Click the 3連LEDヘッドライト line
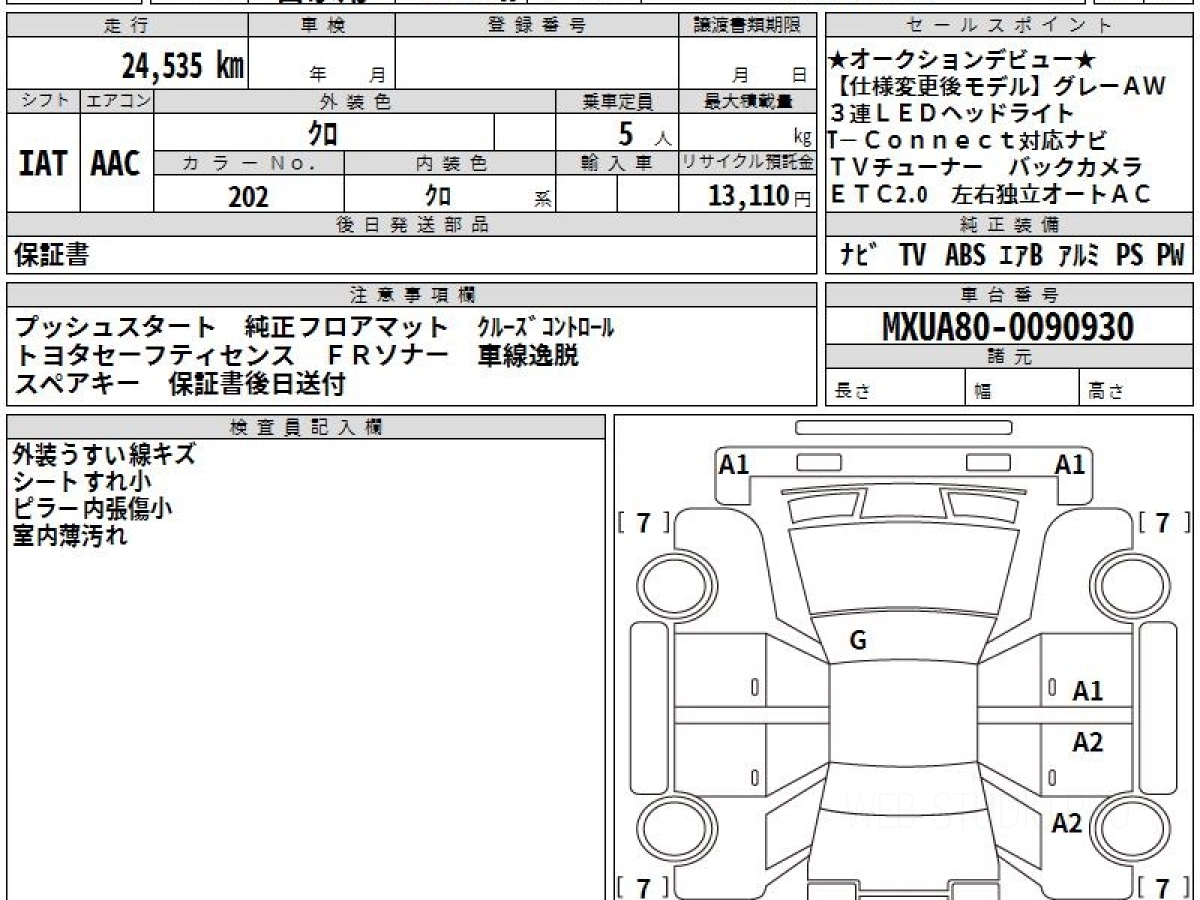Image resolution: width=1200 pixels, height=900 pixels. click(951, 114)
